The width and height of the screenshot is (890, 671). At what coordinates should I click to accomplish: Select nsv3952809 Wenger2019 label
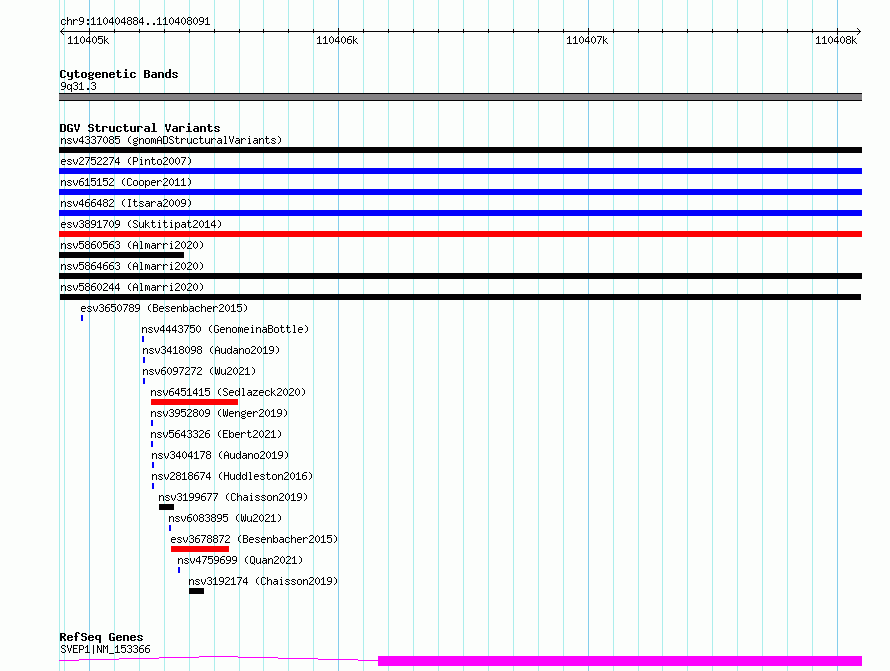(x=219, y=413)
